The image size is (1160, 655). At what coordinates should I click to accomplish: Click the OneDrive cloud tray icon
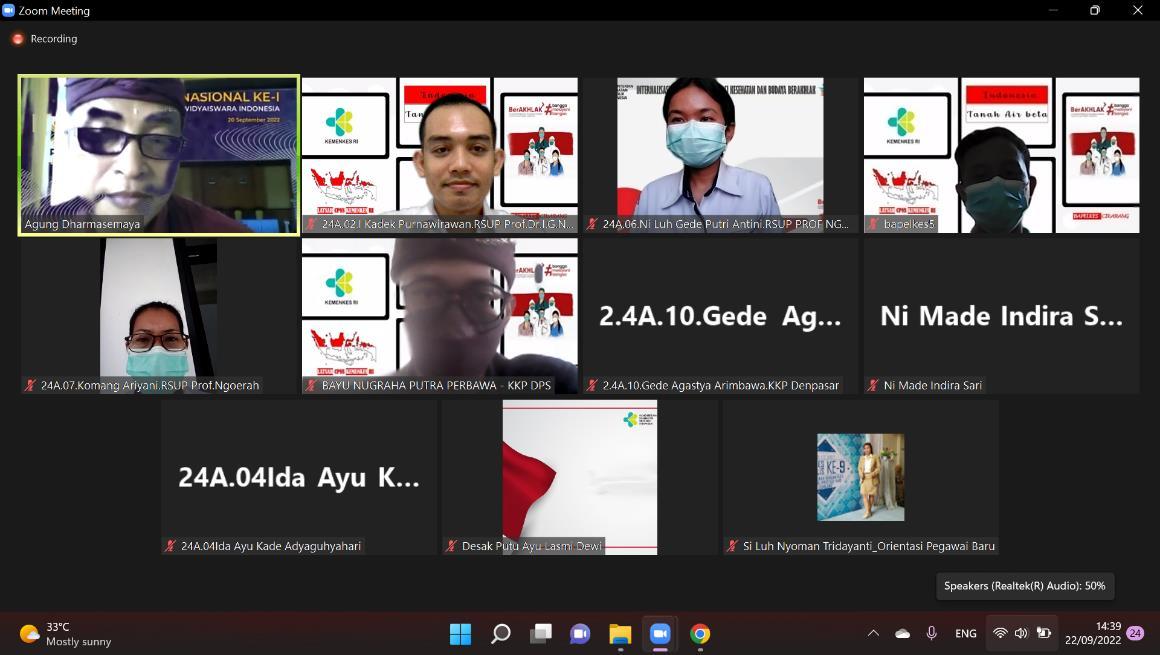(903, 634)
